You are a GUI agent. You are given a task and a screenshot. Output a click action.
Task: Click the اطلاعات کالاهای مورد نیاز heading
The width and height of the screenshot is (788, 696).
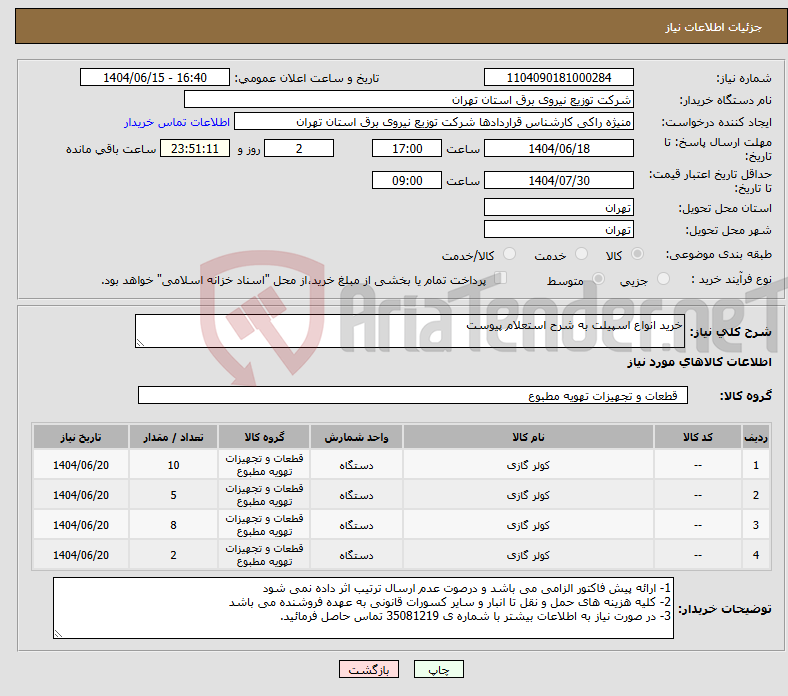(699, 362)
